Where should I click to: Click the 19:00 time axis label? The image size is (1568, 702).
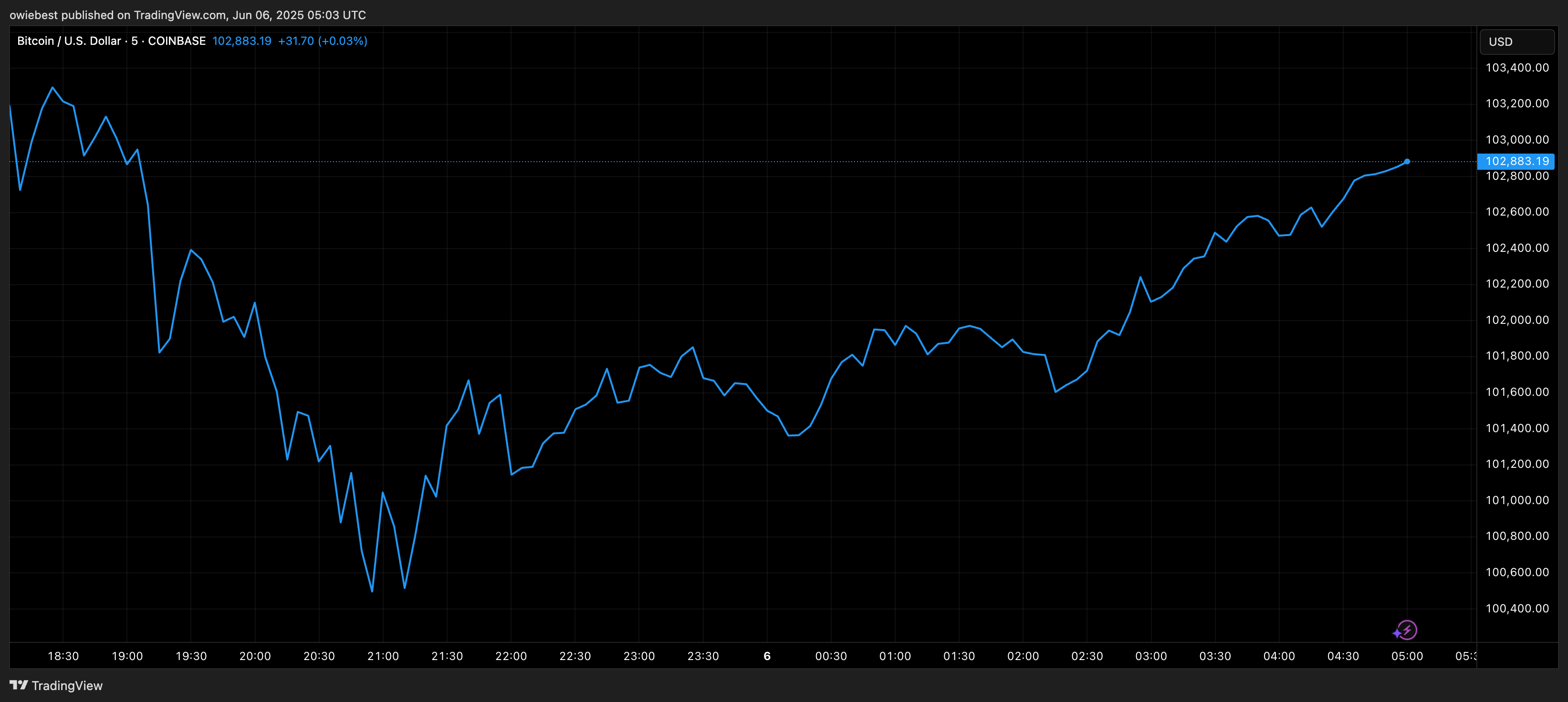[127, 656]
